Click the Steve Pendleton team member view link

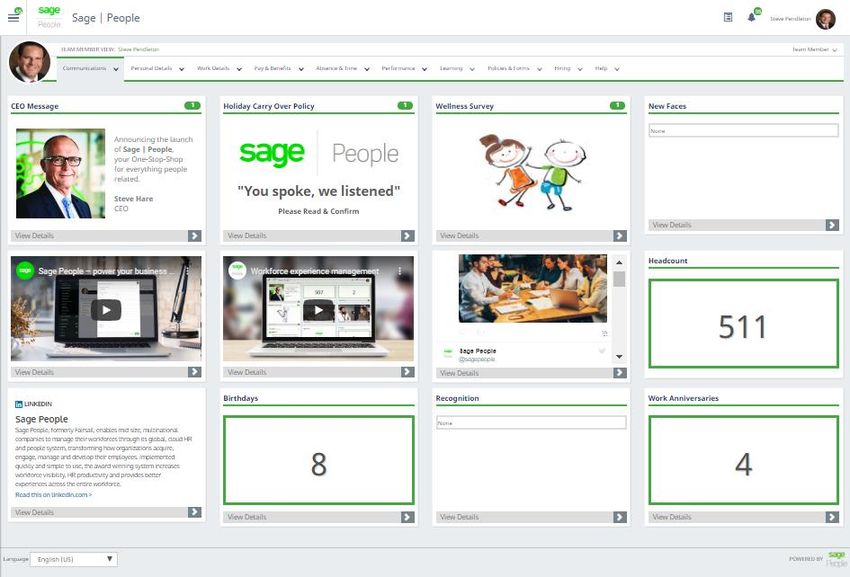tap(139, 49)
